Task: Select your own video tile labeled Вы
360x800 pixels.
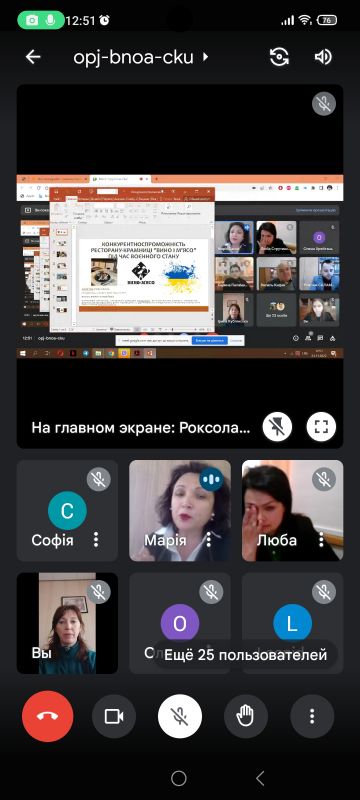Action: pos(67,623)
